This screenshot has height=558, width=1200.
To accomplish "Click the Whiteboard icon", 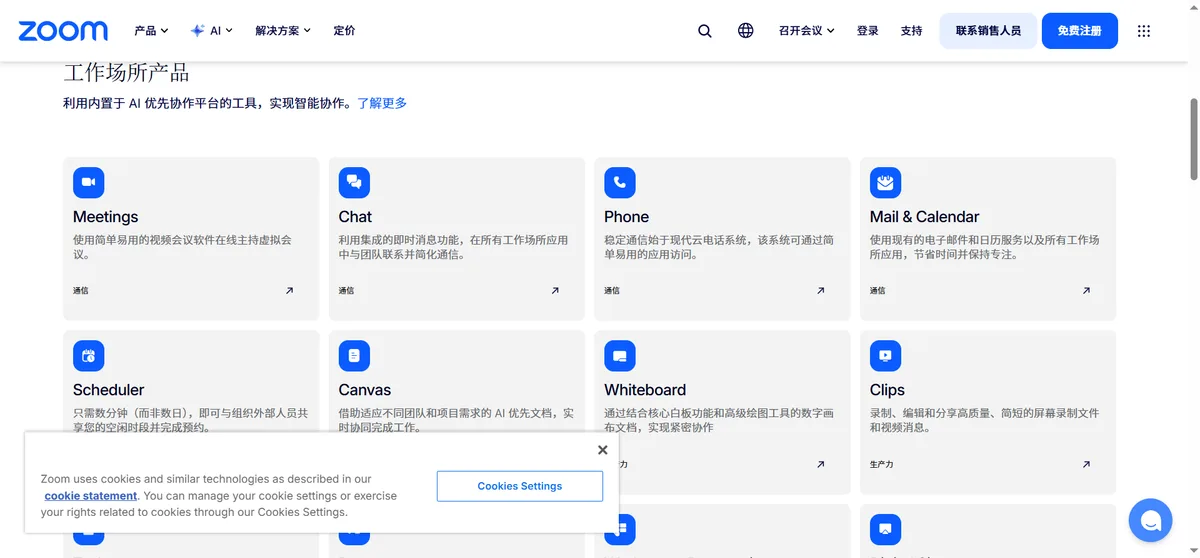I will coord(620,356).
